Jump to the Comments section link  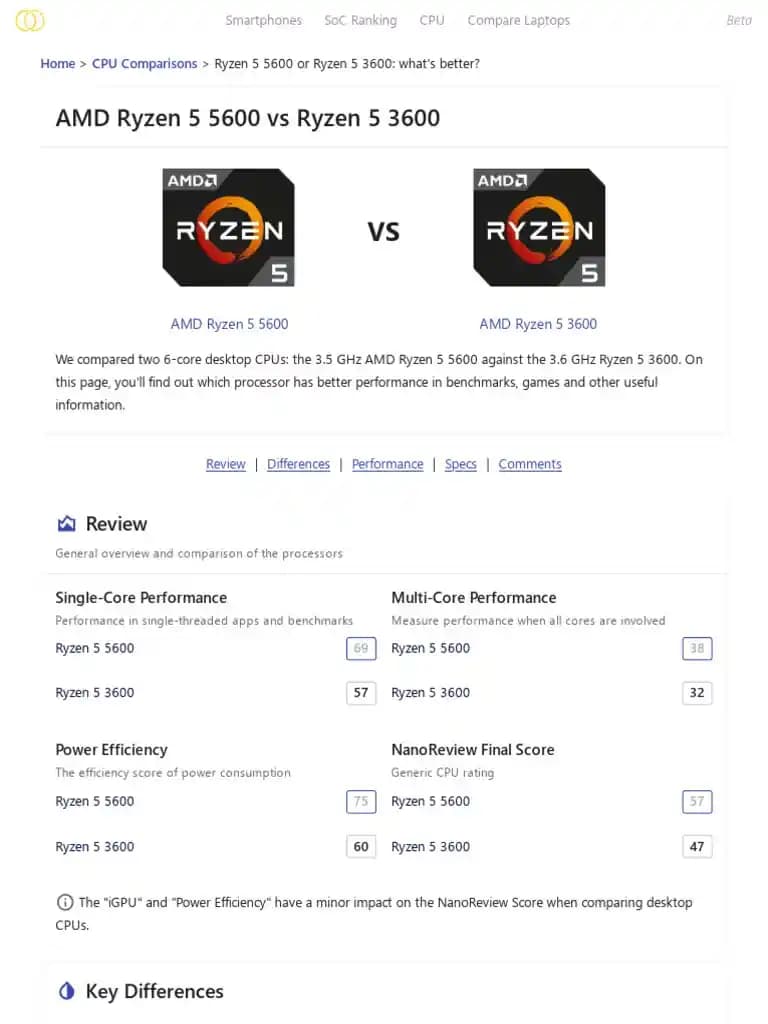point(530,464)
